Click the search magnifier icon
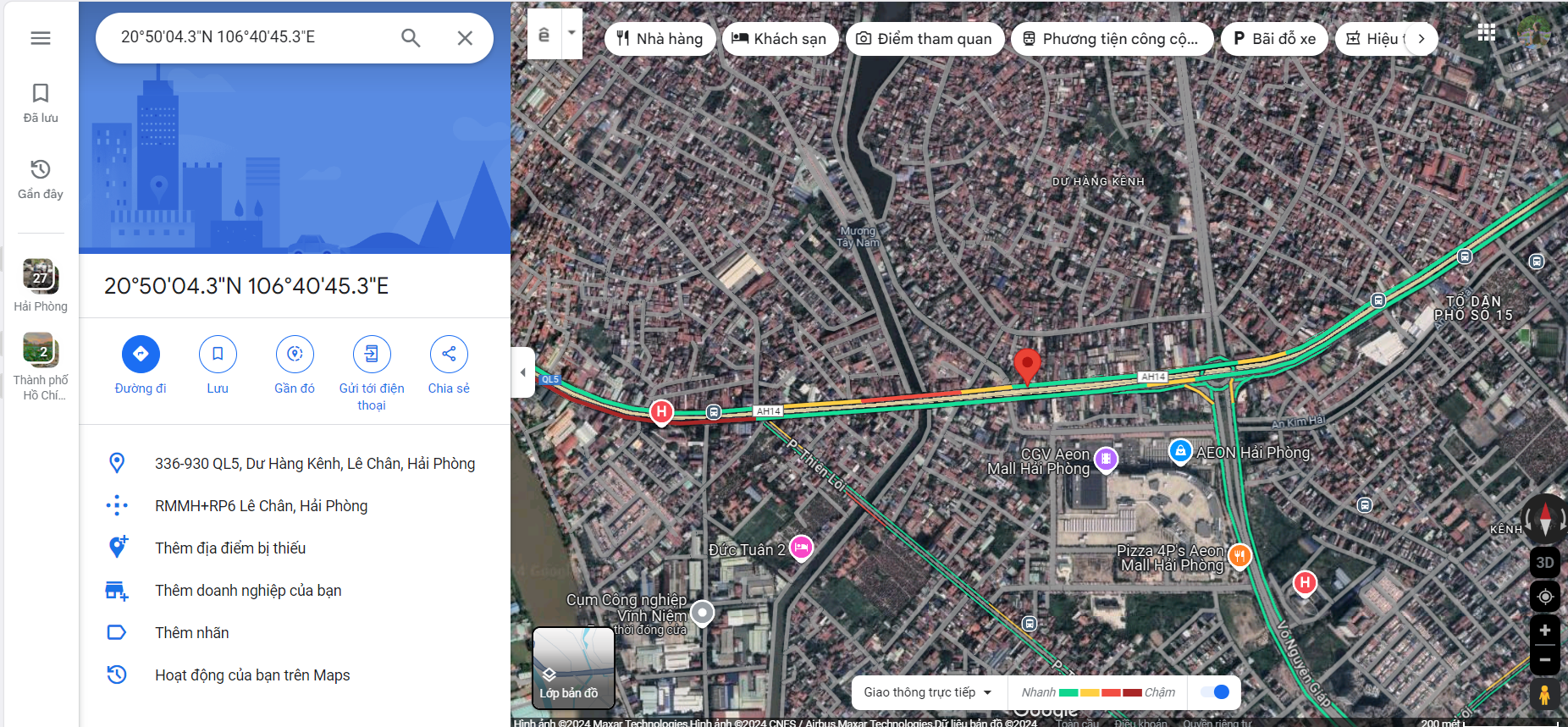The height and width of the screenshot is (727, 1568). point(411,38)
